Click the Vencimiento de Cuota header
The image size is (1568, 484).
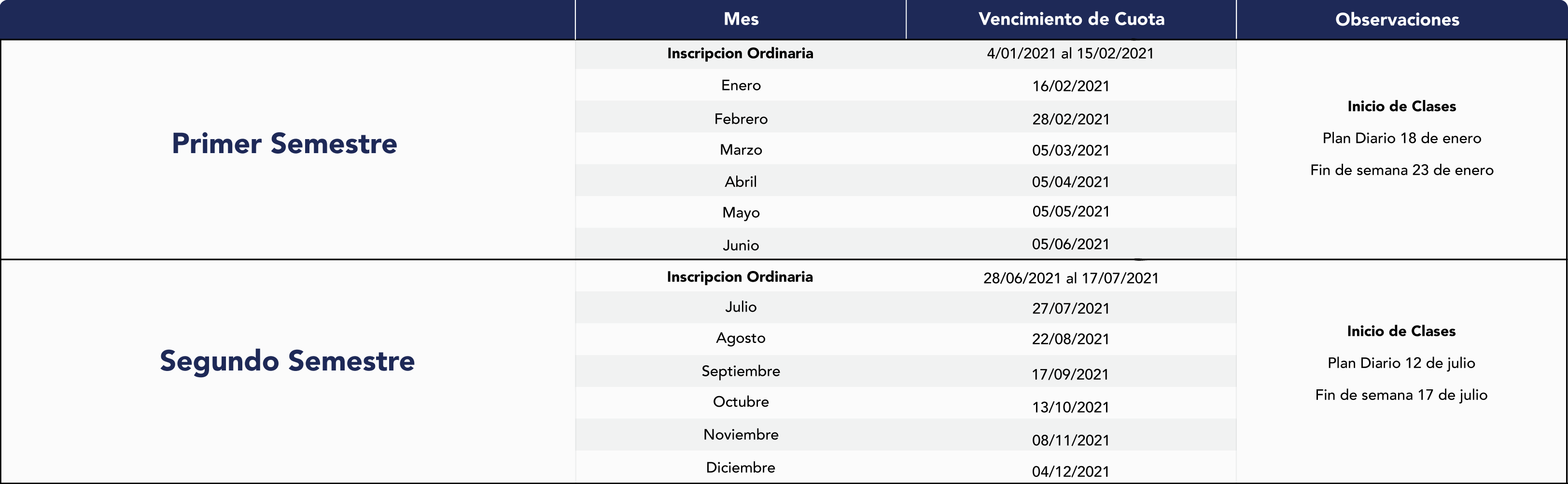point(1071,19)
